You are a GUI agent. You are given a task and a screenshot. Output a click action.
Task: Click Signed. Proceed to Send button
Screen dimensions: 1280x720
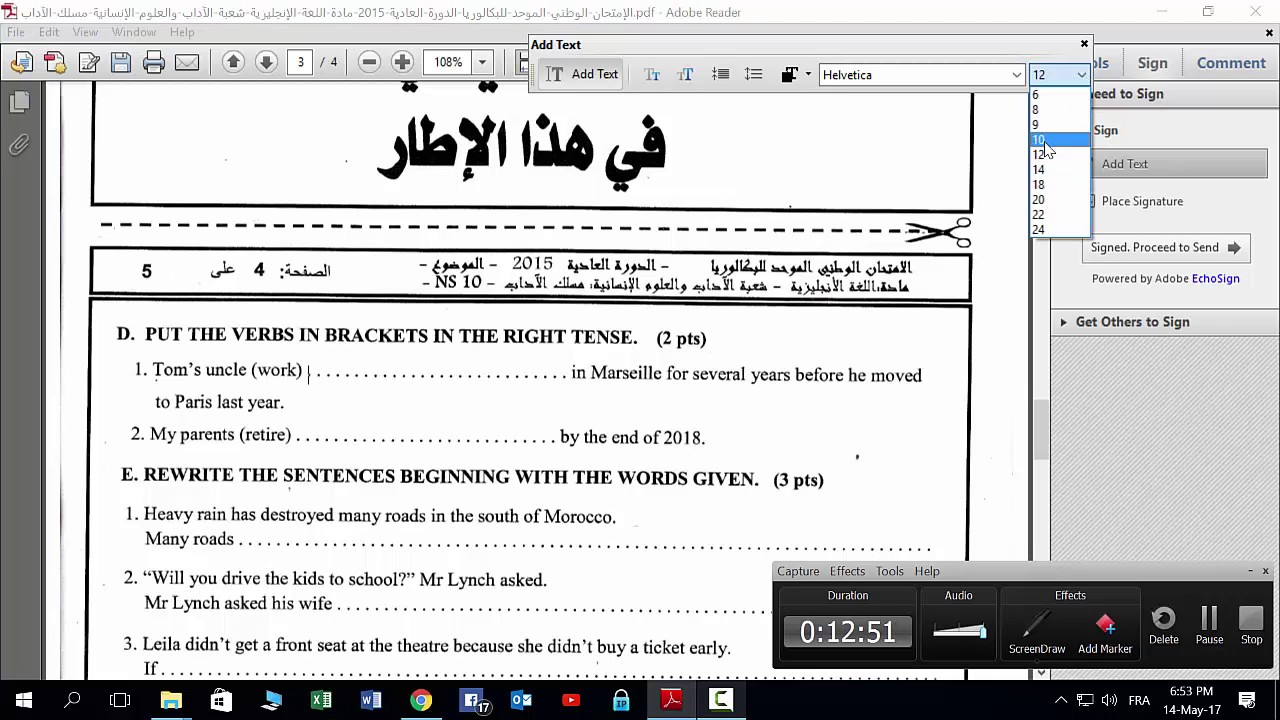tap(1165, 248)
